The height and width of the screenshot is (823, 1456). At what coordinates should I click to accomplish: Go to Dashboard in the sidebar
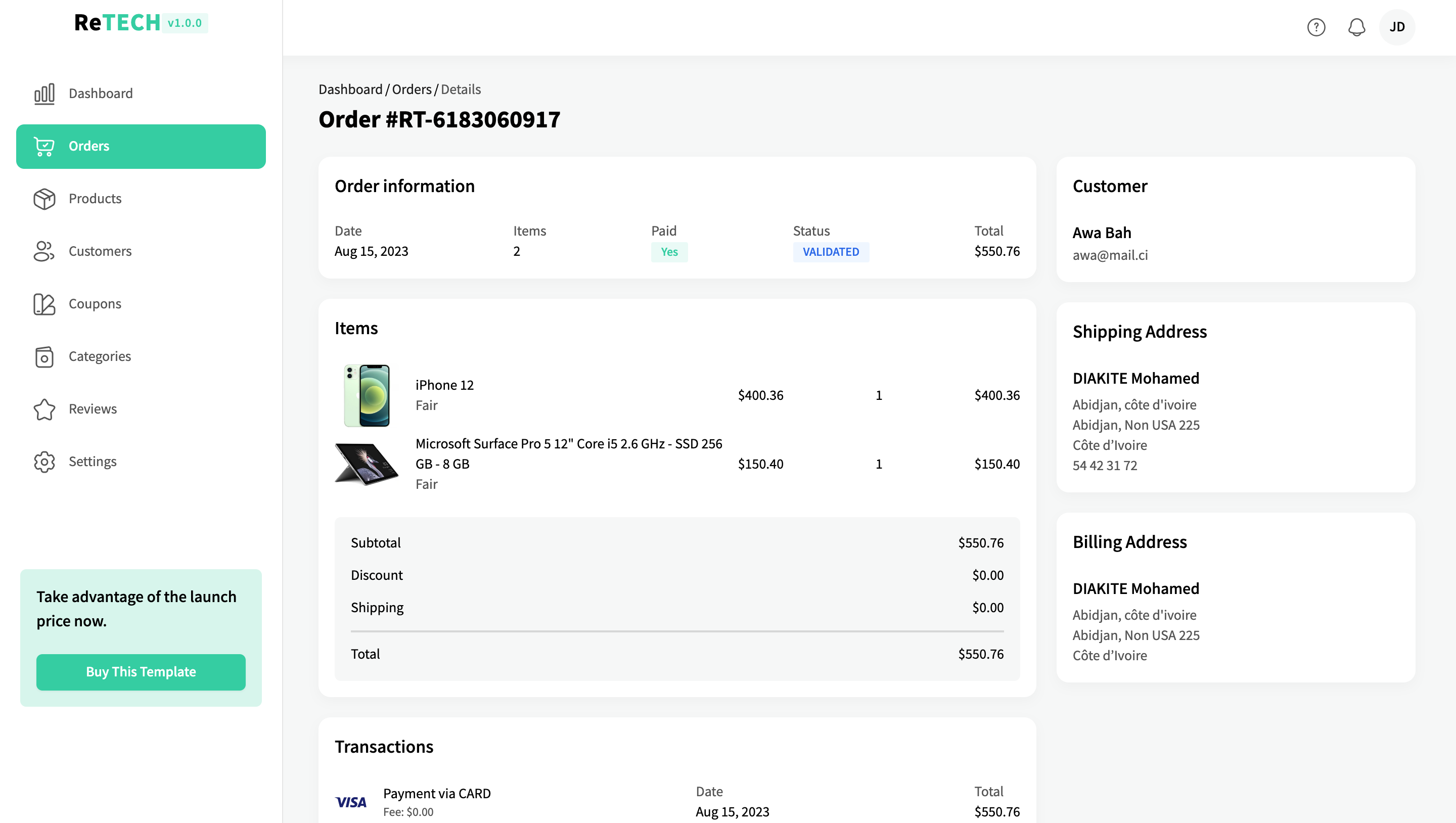click(x=141, y=94)
